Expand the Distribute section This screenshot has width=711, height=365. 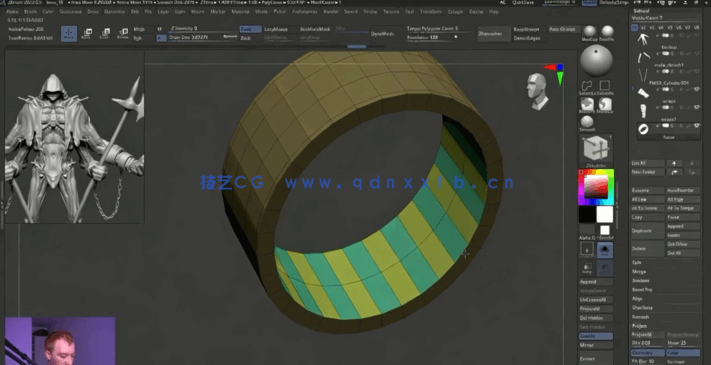[x=642, y=308]
